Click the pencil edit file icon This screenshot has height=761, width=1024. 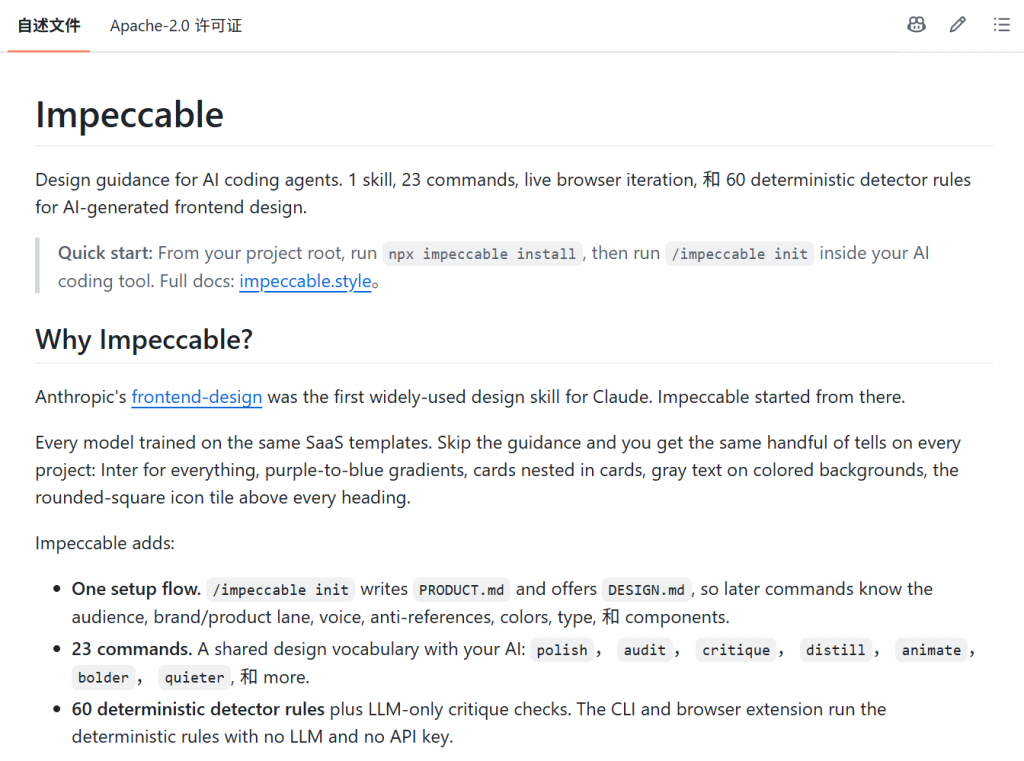point(957,25)
